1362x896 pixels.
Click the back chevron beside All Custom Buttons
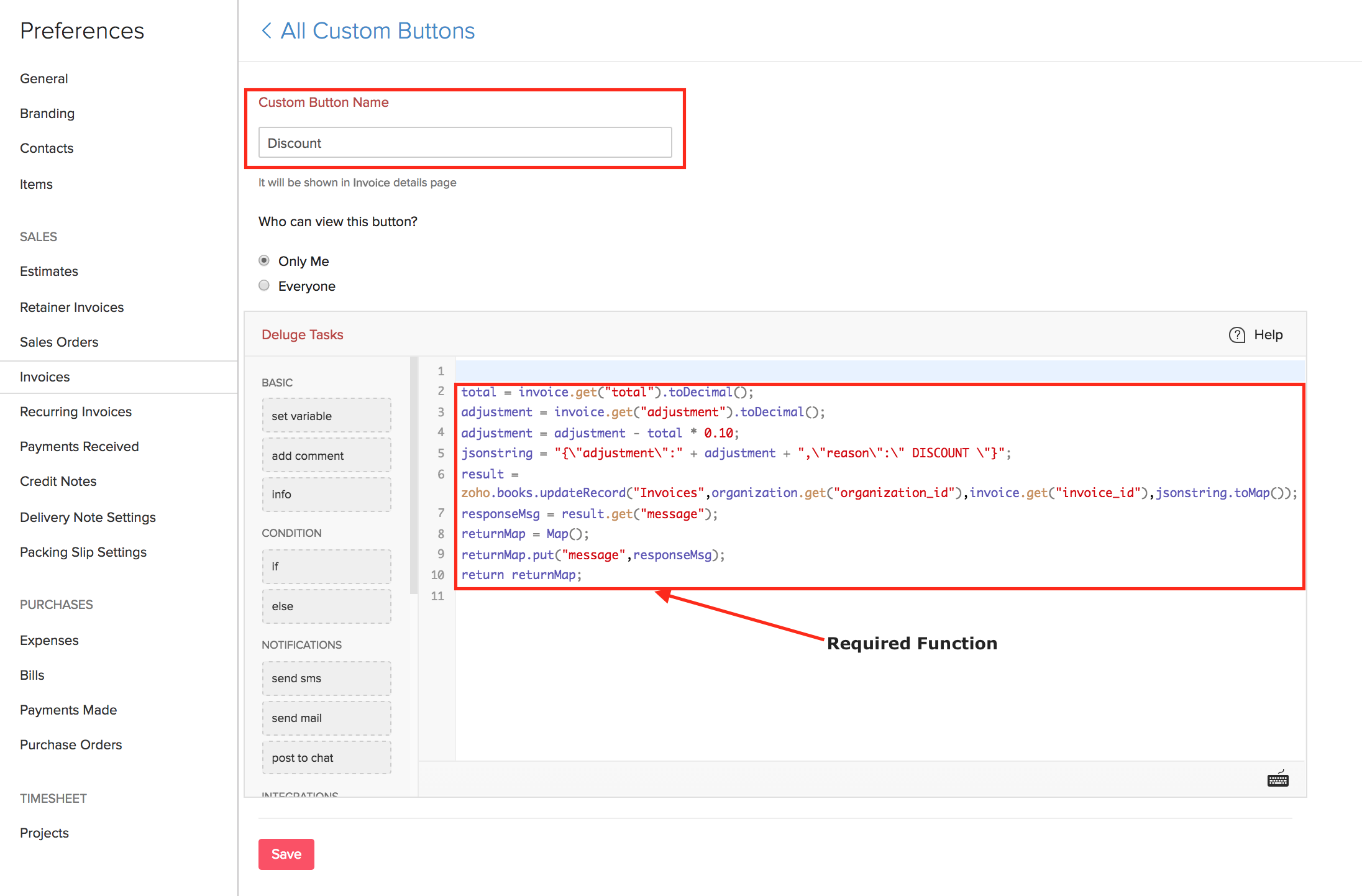click(267, 30)
